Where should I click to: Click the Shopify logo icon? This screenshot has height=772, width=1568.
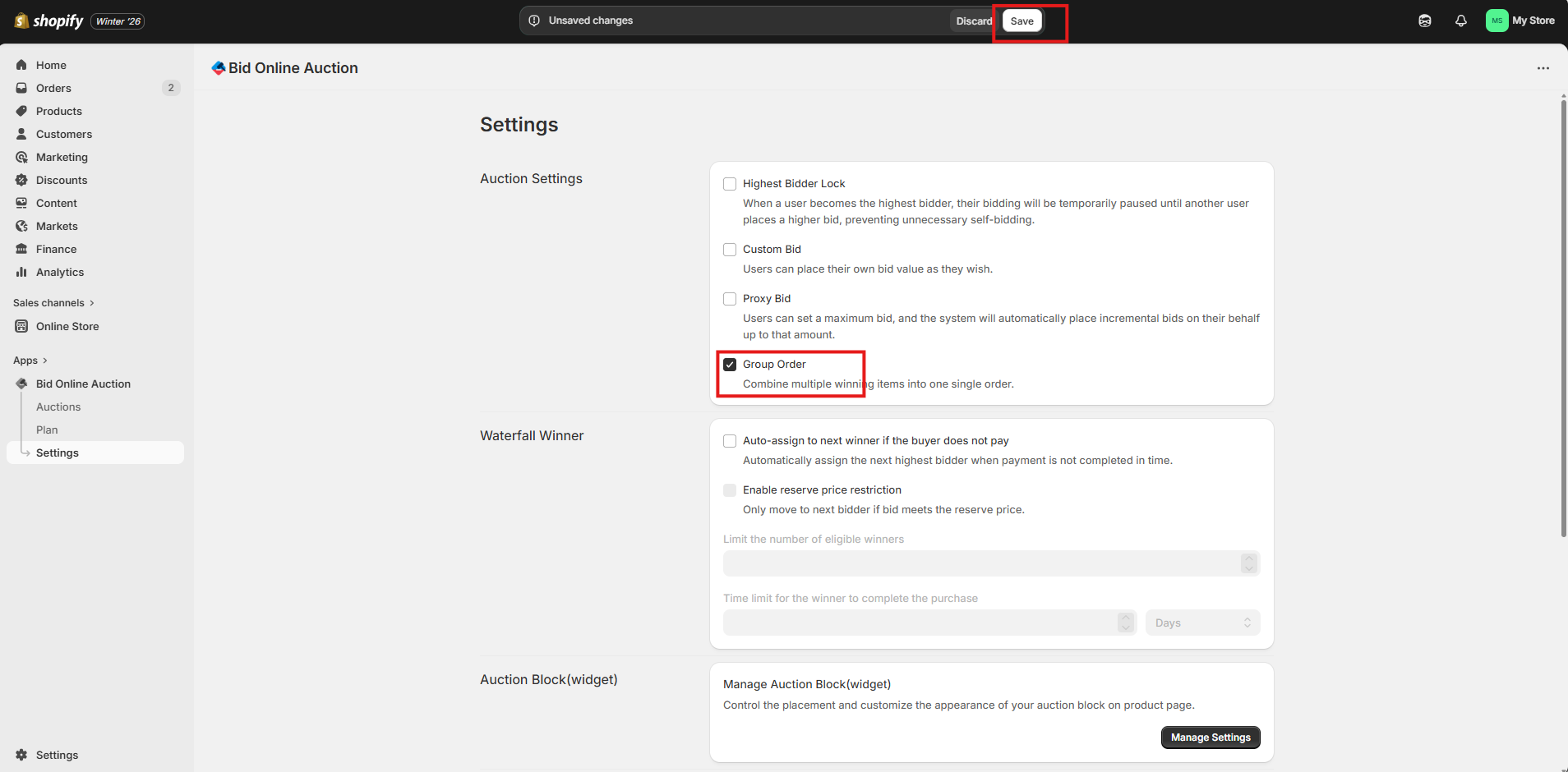22,21
